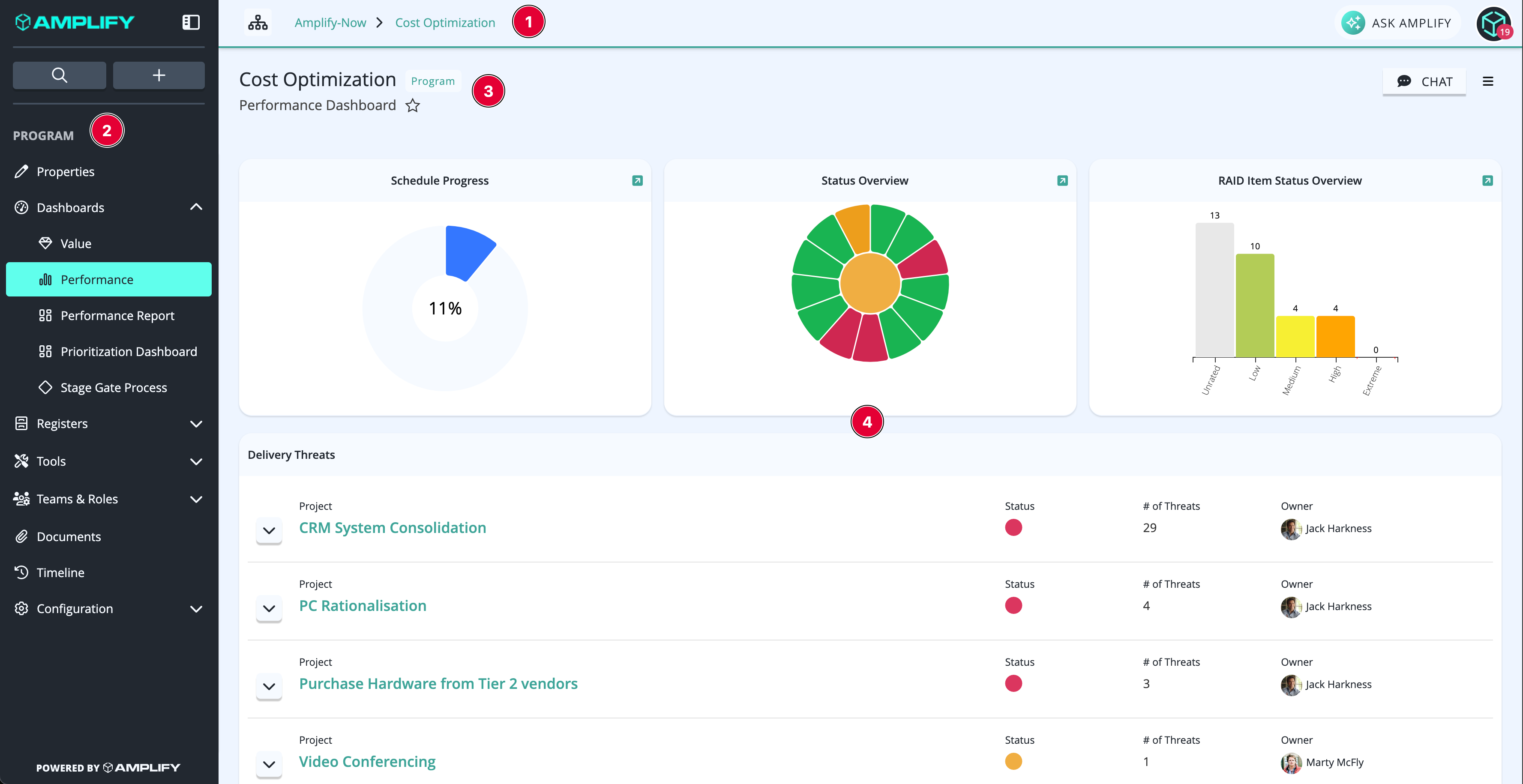Click the Low bar in RAID chart
1523x784 pixels.
pyautogui.click(x=1255, y=306)
